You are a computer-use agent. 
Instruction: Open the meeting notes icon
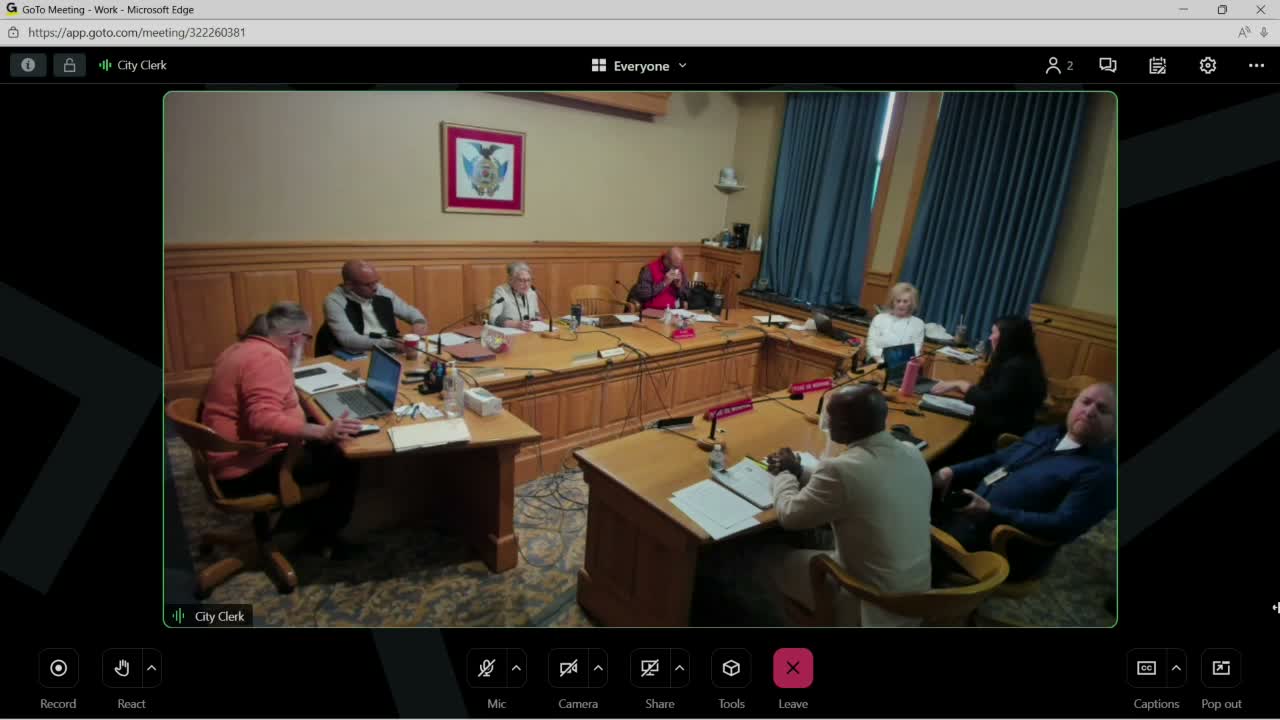coord(1157,65)
